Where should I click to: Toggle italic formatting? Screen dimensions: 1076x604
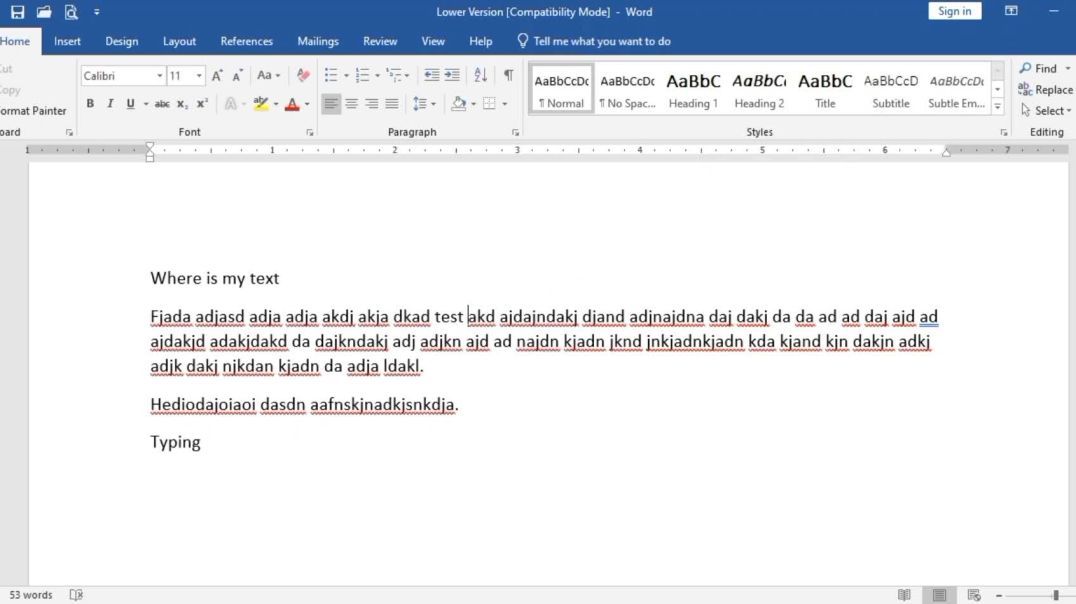coord(110,103)
